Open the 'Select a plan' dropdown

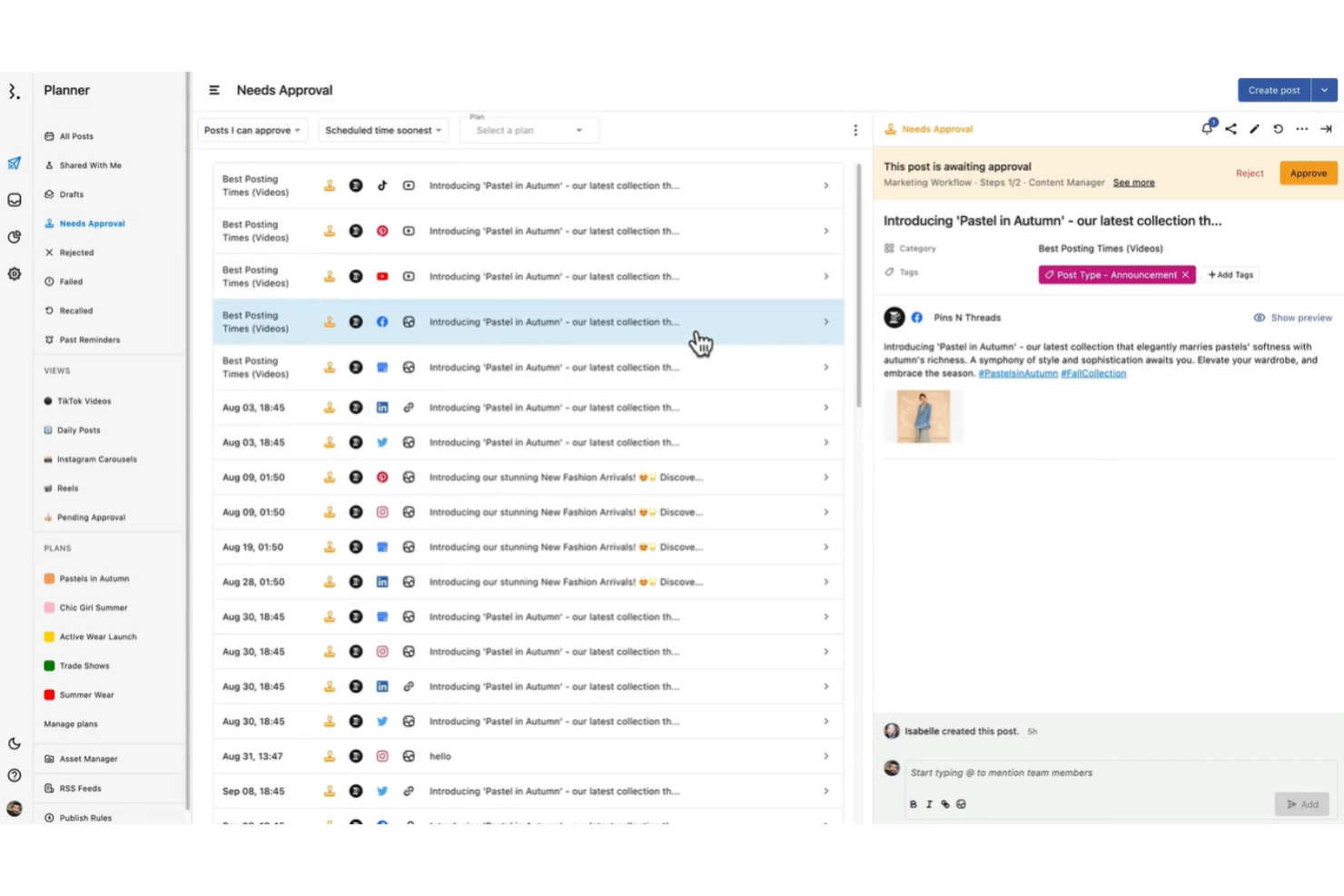tap(529, 130)
